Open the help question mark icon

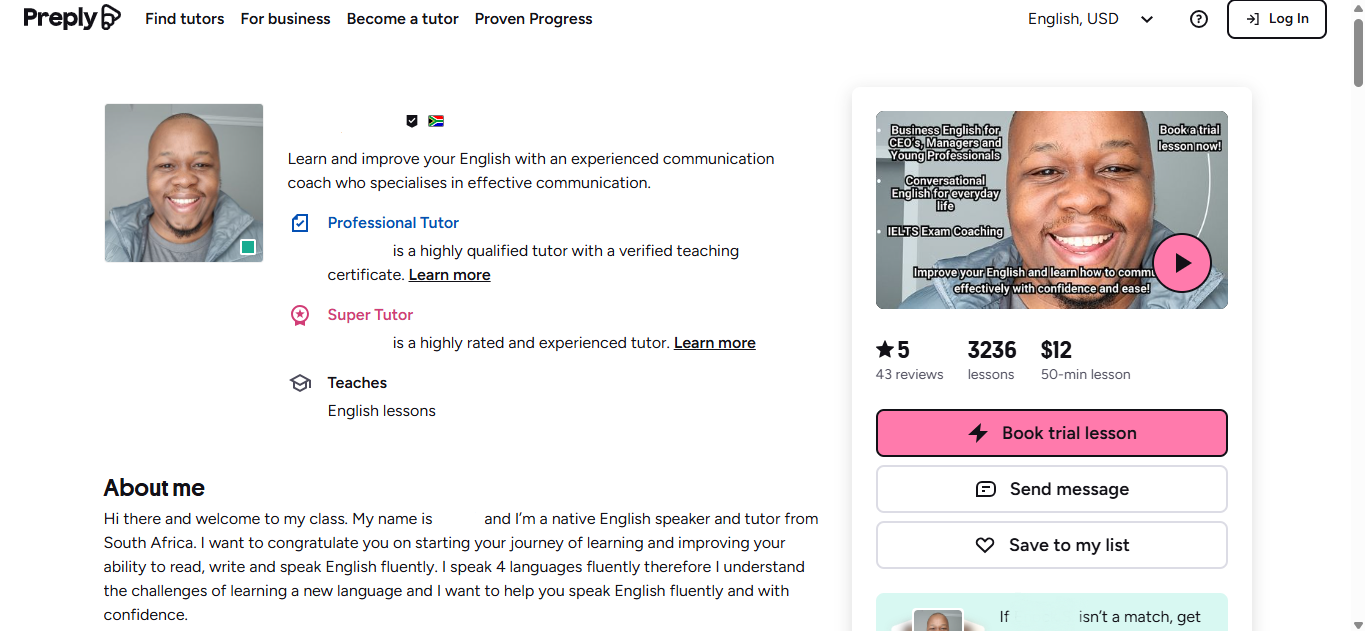click(1198, 19)
